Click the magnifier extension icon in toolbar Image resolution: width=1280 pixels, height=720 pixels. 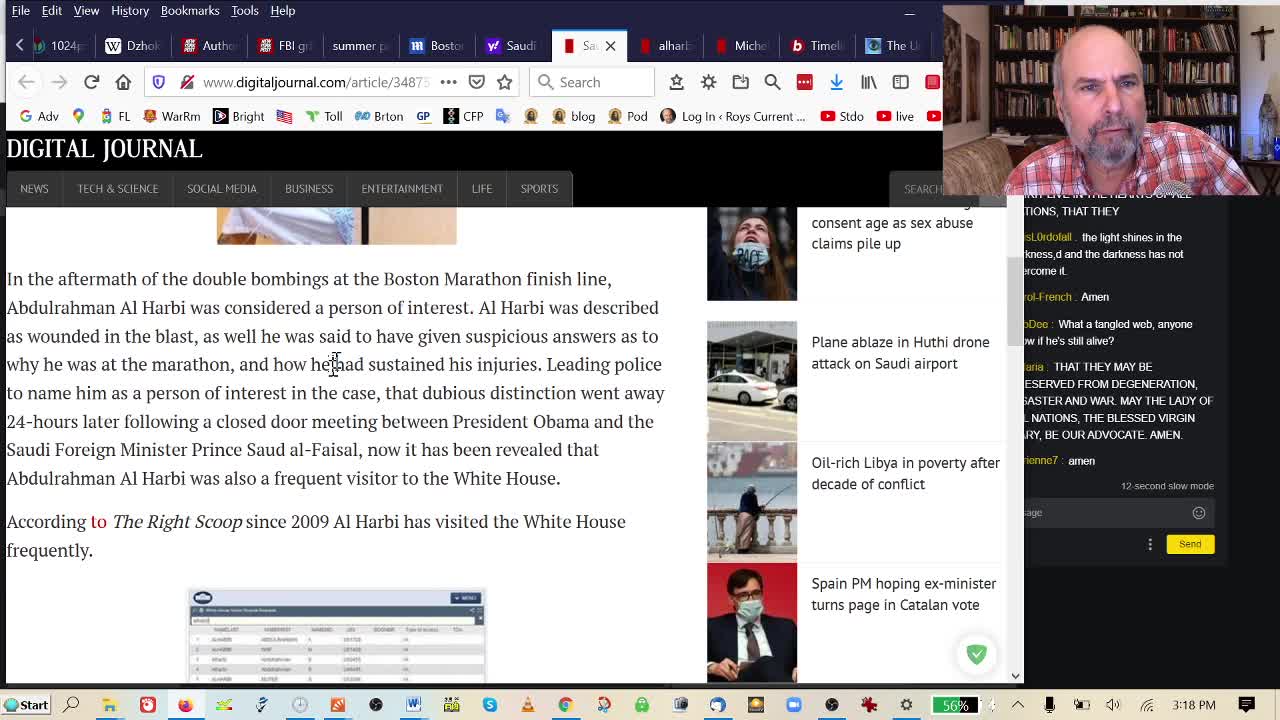772,82
